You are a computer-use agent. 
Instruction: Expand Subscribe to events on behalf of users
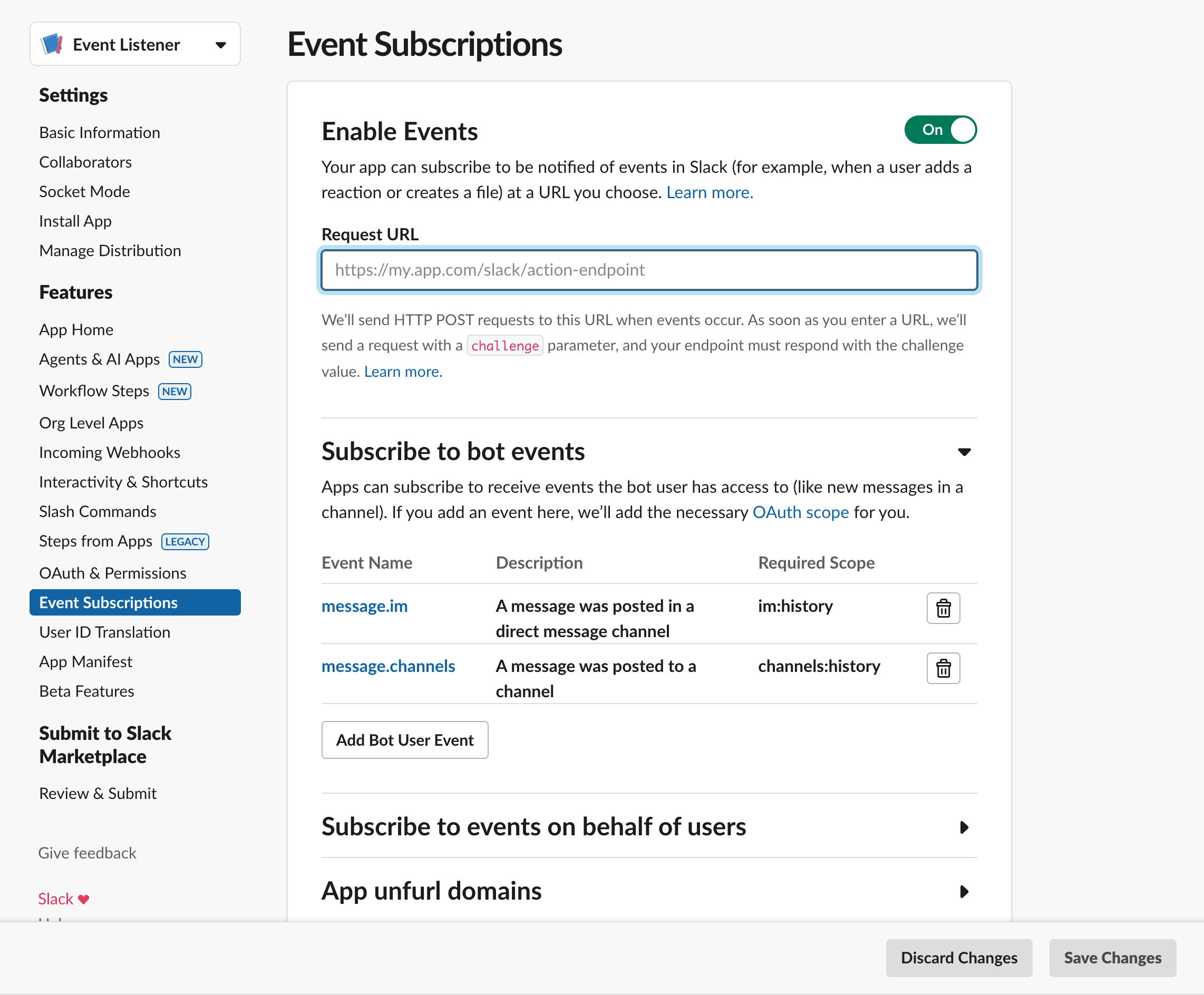point(964,827)
